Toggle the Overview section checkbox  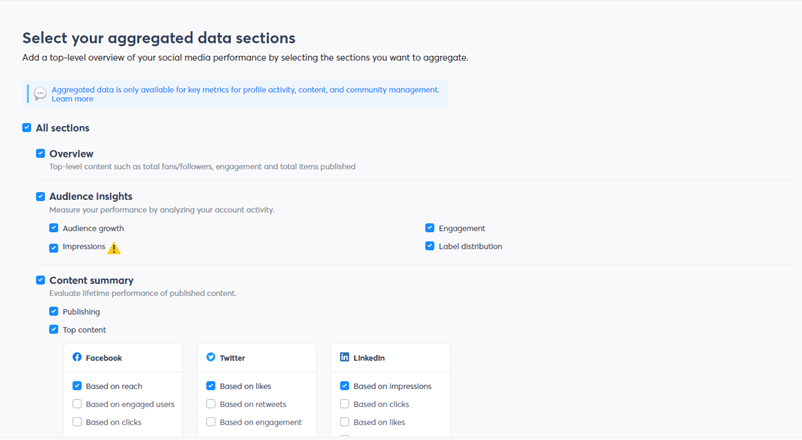coord(41,154)
